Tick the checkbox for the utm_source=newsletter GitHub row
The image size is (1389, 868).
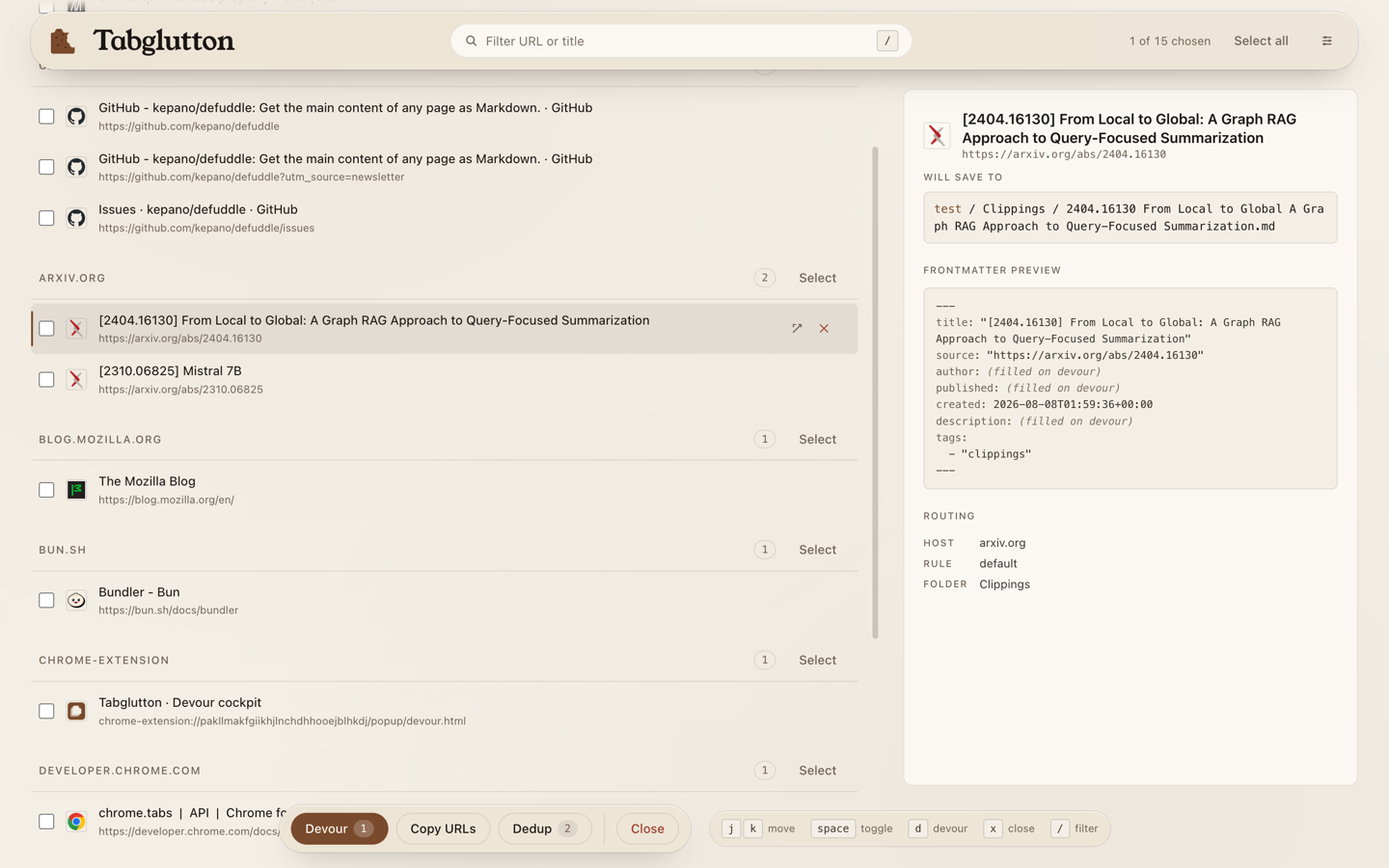point(46,168)
